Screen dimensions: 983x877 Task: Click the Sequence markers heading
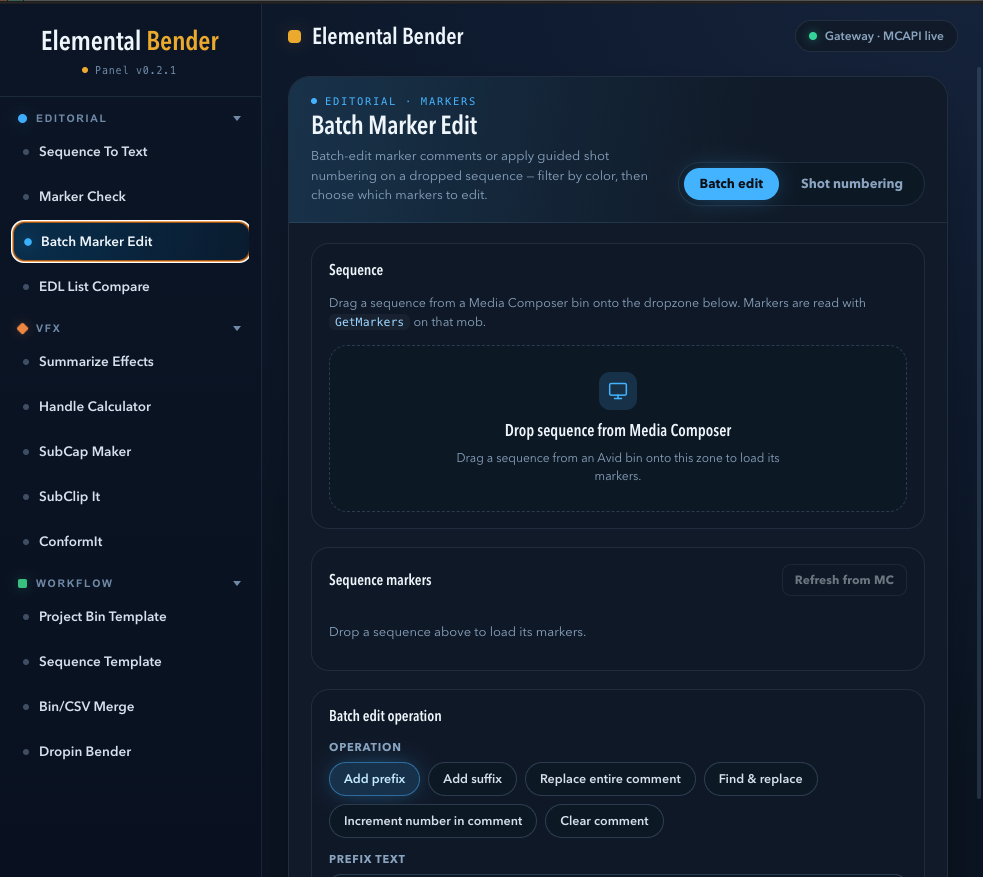pos(380,580)
